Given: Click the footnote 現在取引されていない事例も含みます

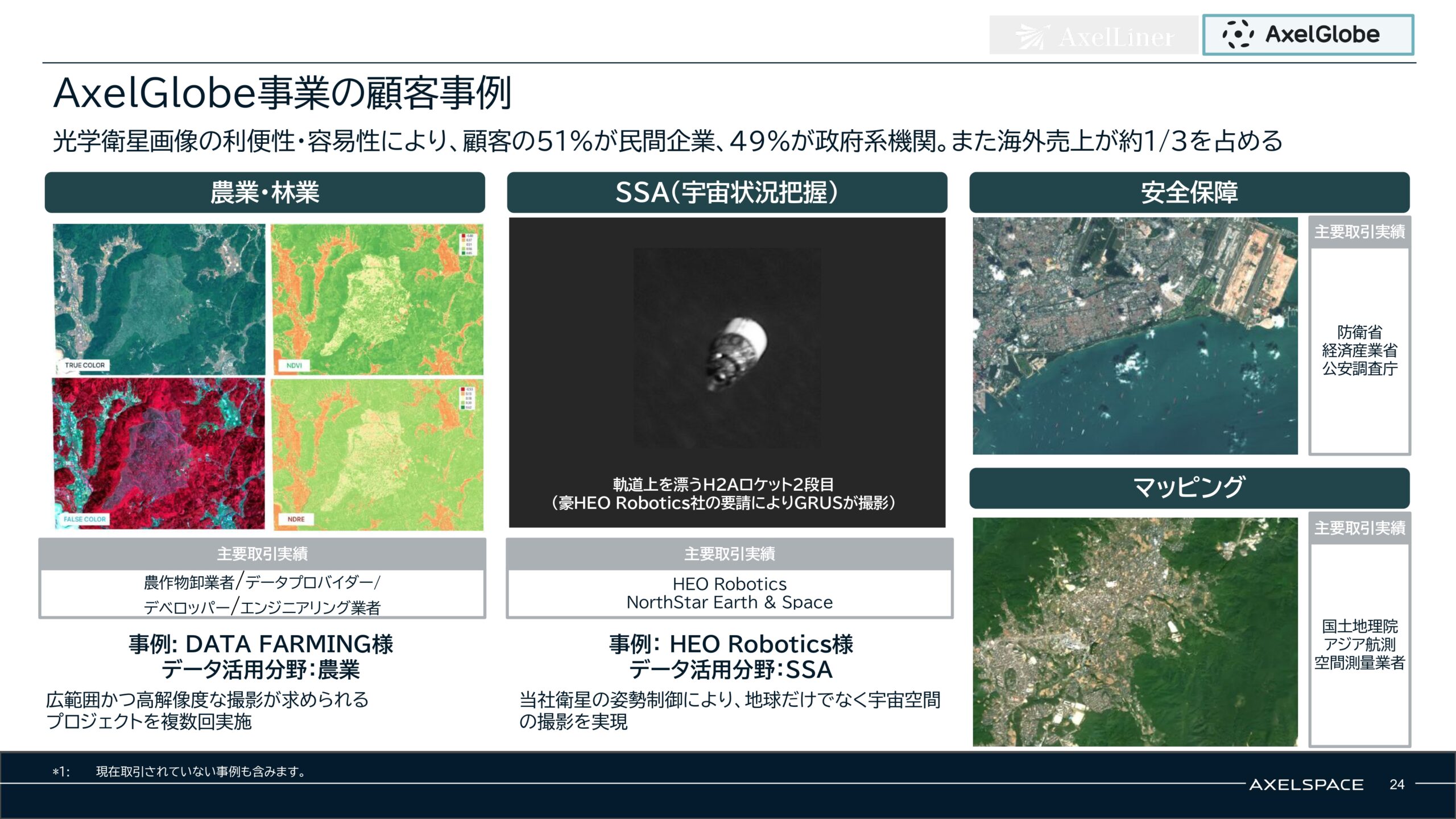Looking at the screenshot, I should pos(201,772).
